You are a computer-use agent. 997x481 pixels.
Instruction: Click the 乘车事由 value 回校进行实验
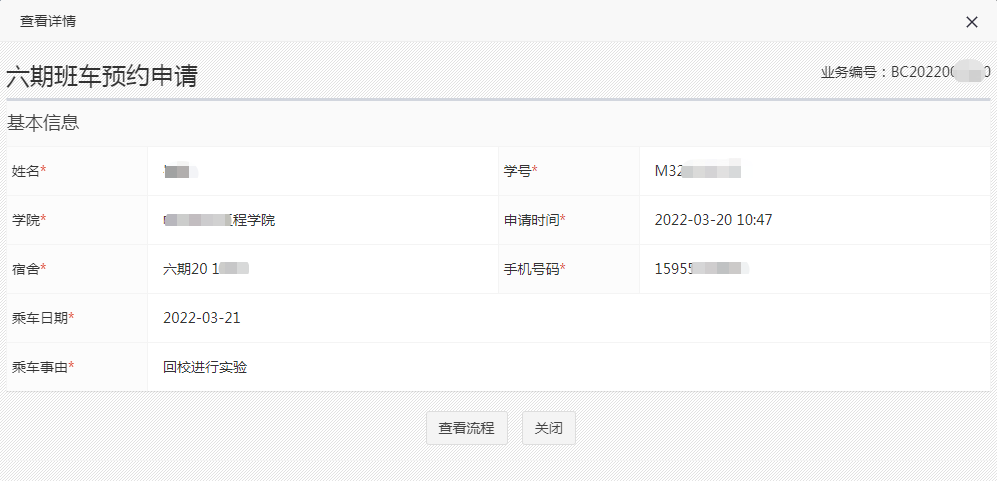(205, 367)
